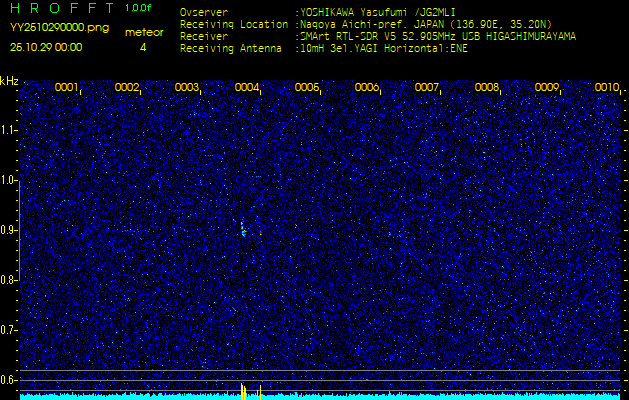Image resolution: width=629 pixels, height=400 pixels.
Task: Click time marker 0006
Action: (366, 87)
